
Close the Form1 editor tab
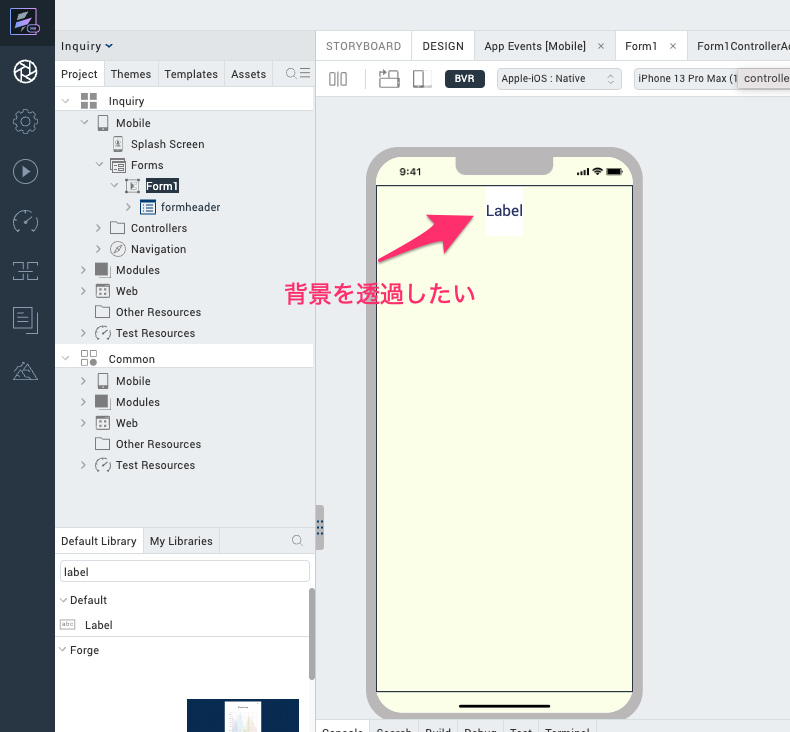point(673,46)
